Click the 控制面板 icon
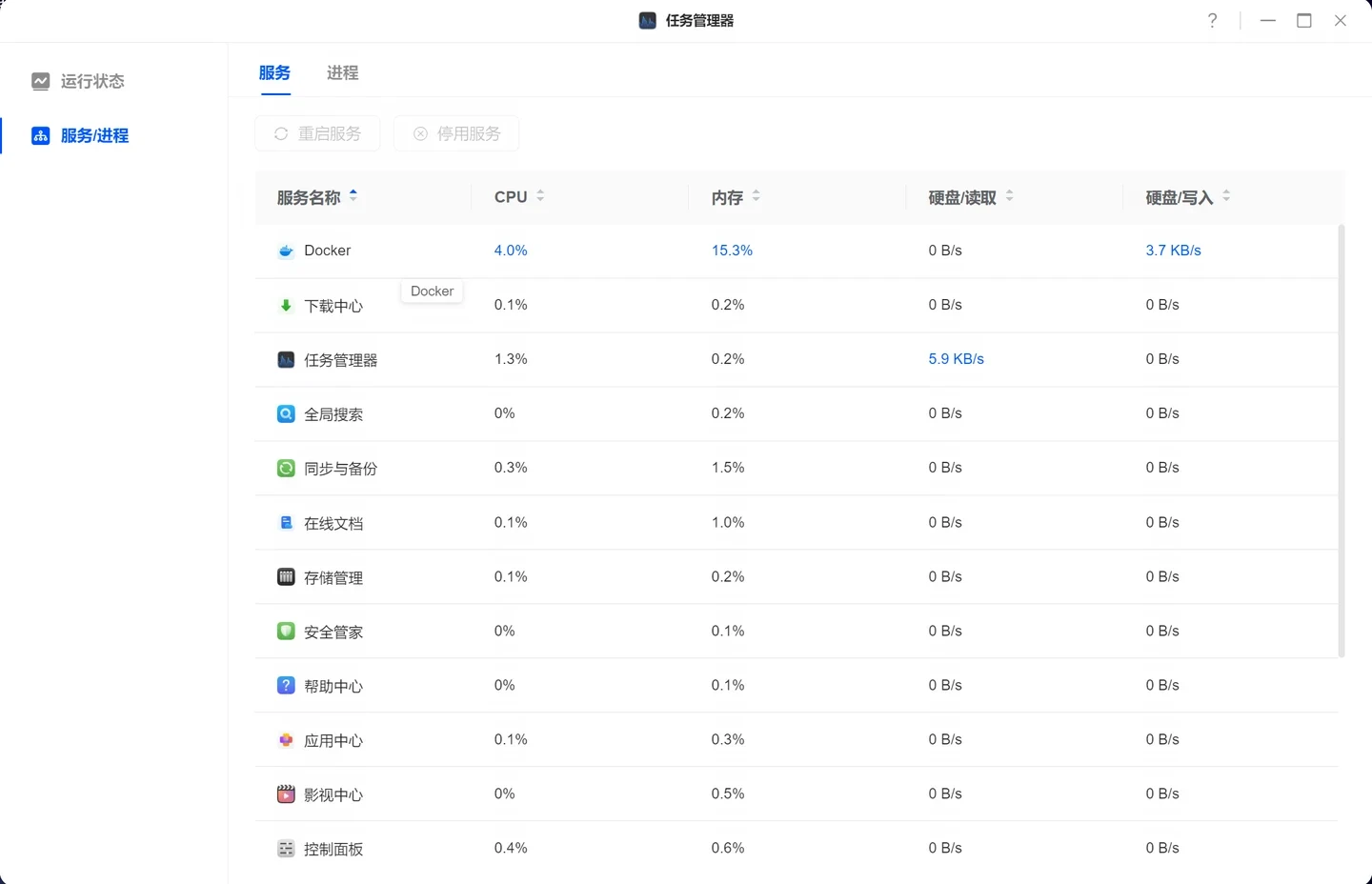 286,849
